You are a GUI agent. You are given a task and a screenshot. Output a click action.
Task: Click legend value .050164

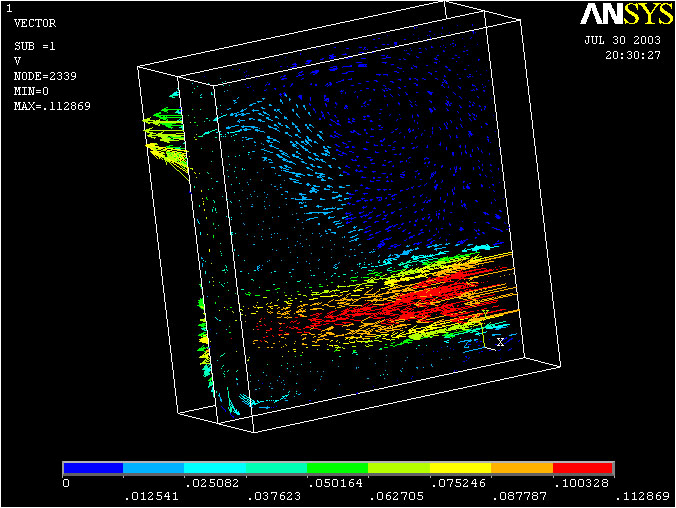coord(336,483)
